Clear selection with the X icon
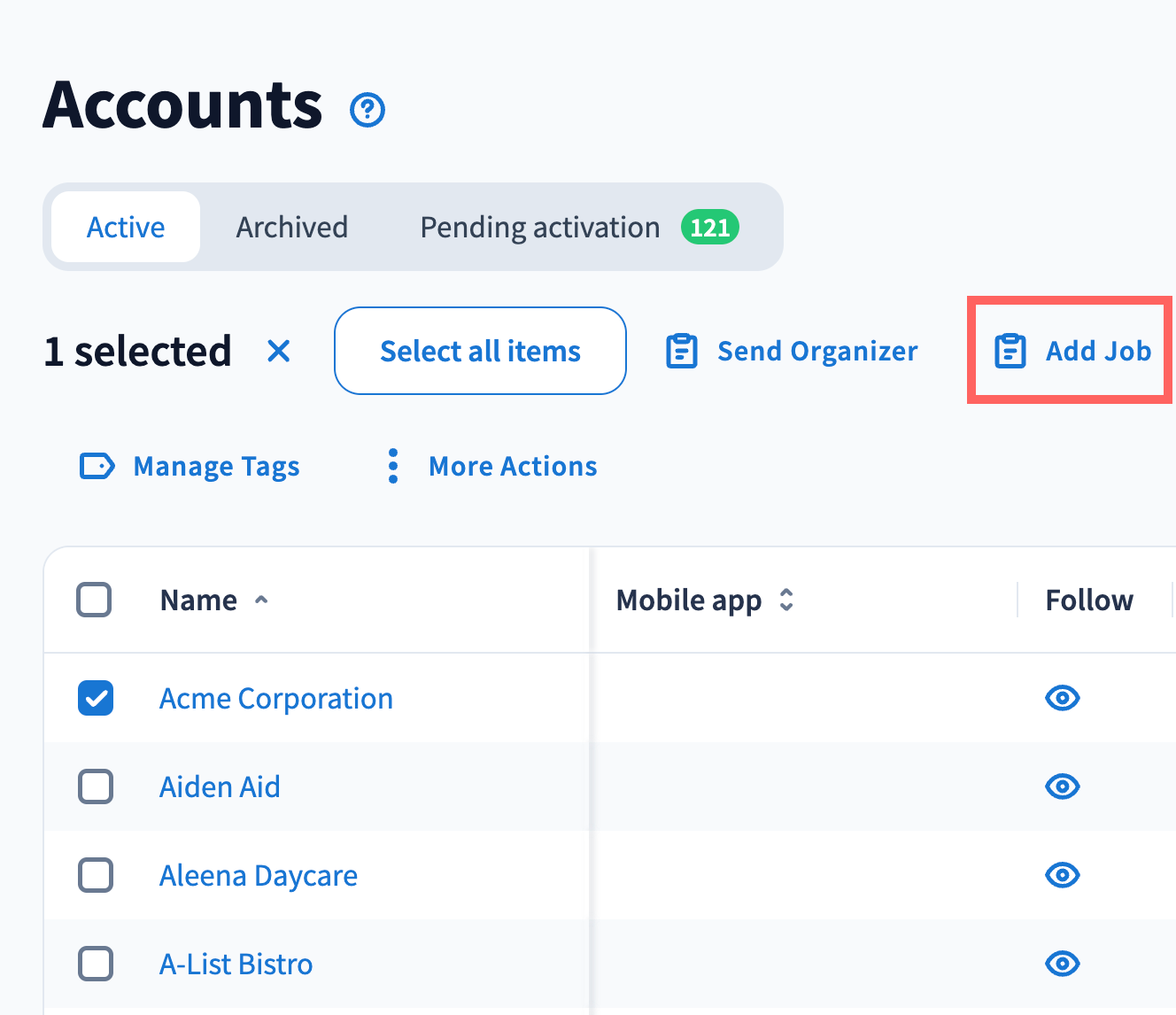Image resolution: width=1176 pixels, height=1015 pixels. (279, 352)
